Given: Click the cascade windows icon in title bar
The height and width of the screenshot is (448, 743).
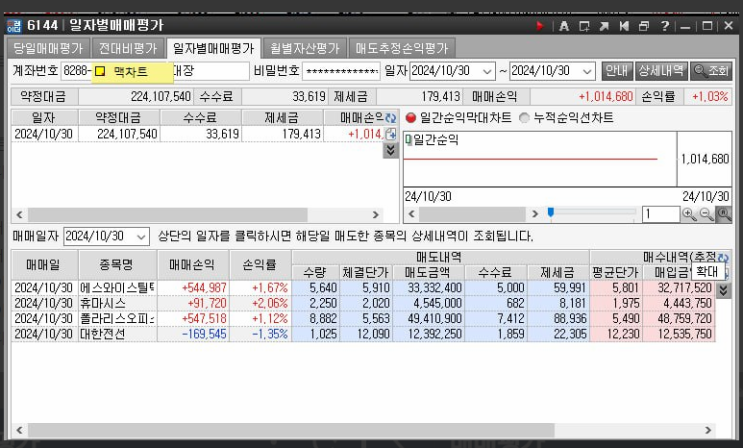Looking at the screenshot, I should [644, 26].
